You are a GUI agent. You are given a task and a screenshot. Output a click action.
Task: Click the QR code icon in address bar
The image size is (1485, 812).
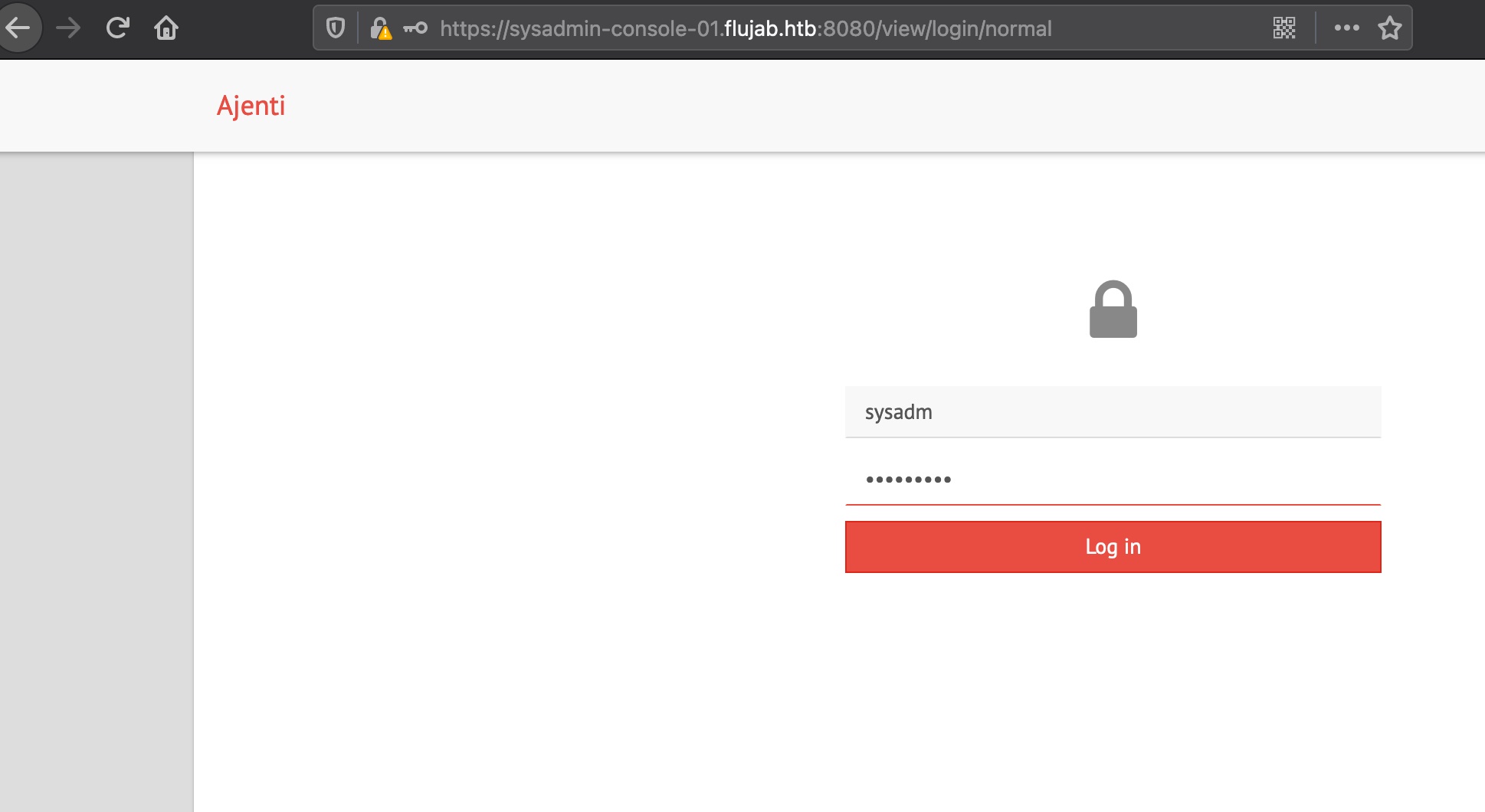1284,28
